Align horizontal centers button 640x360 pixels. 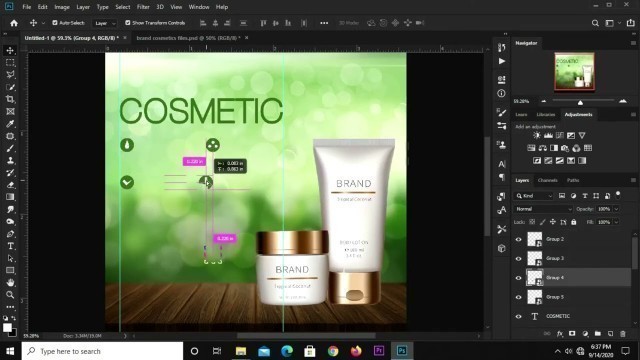[215, 23]
